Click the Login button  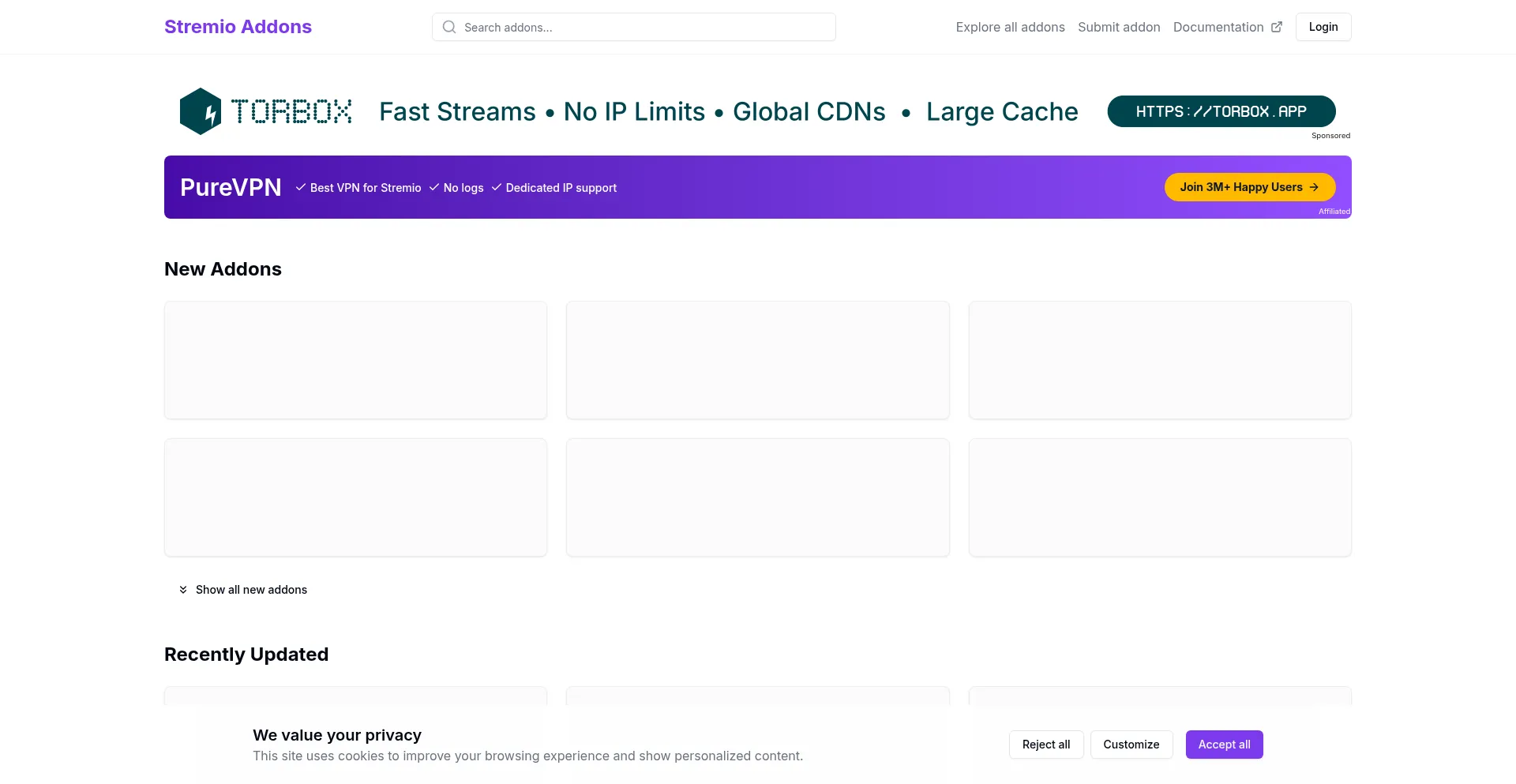(x=1323, y=27)
